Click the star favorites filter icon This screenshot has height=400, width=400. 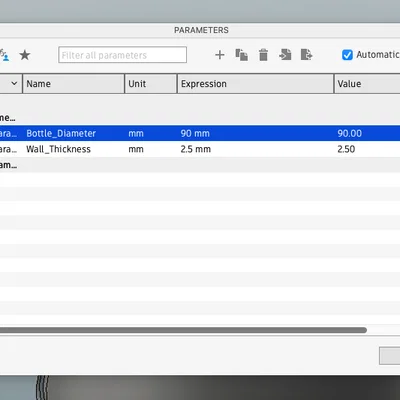coord(25,55)
